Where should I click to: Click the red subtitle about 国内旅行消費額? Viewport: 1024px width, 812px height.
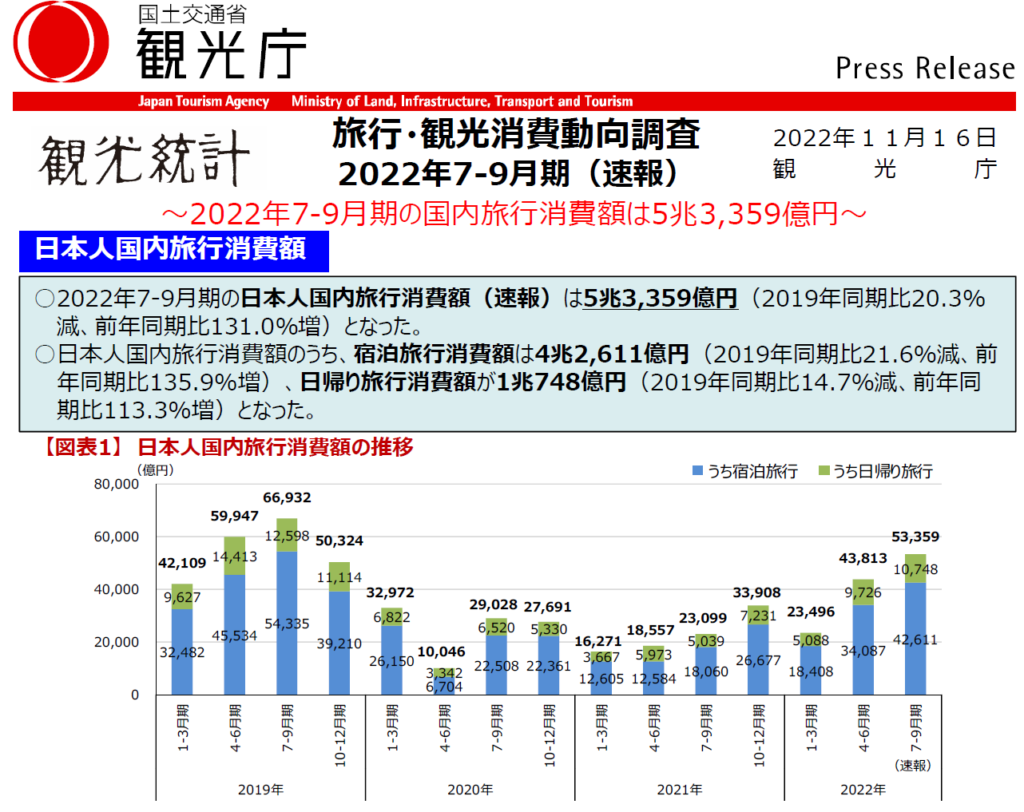(x=512, y=213)
